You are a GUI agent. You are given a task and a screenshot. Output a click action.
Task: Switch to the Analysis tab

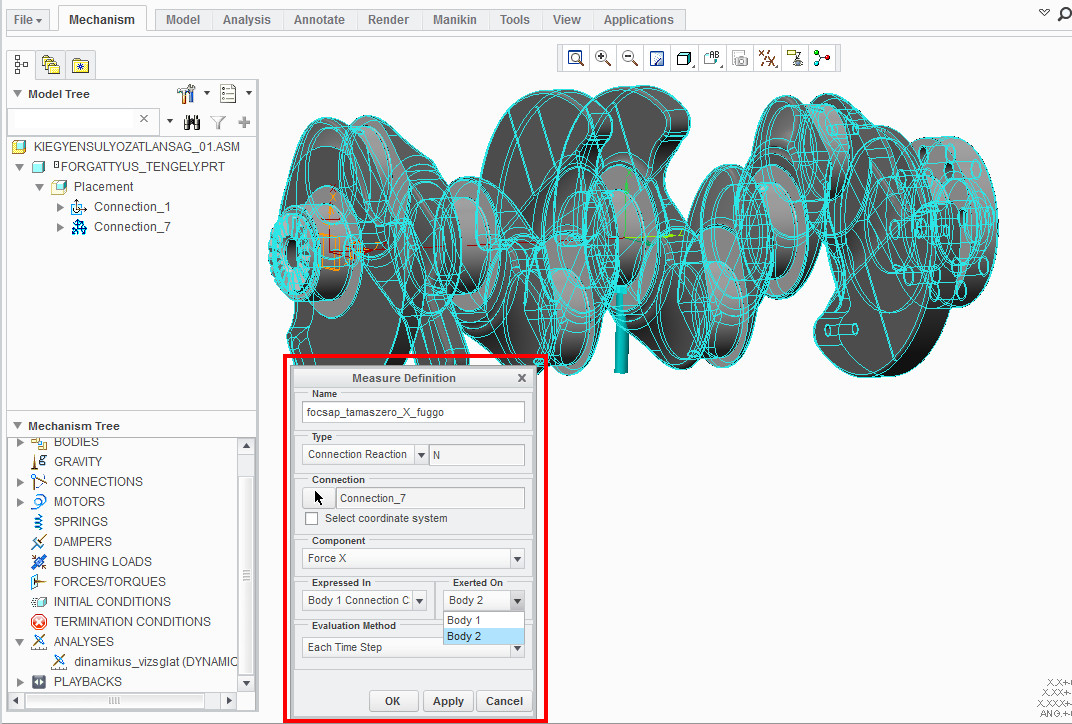pyautogui.click(x=247, y=20)
